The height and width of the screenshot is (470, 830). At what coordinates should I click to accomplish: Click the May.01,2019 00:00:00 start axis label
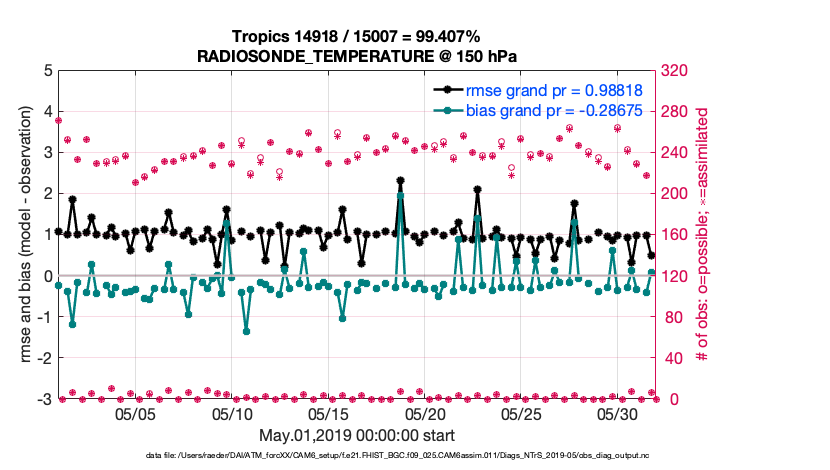click(358, 435)
